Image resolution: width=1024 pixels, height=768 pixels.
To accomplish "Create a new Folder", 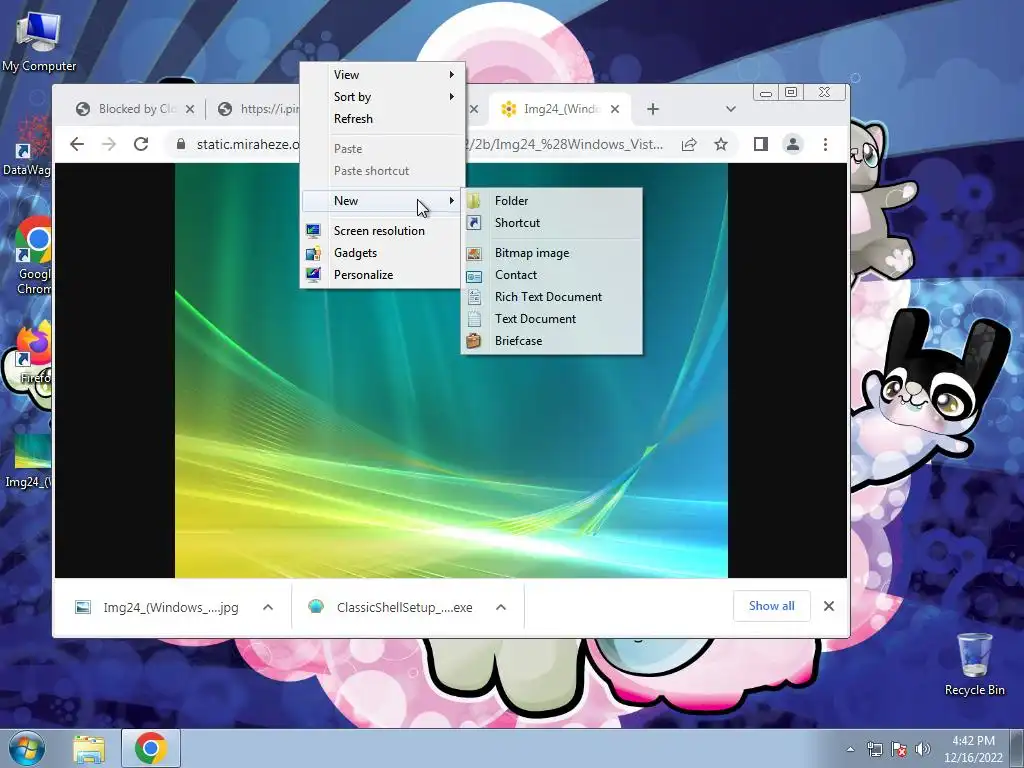I will point(551,201).
